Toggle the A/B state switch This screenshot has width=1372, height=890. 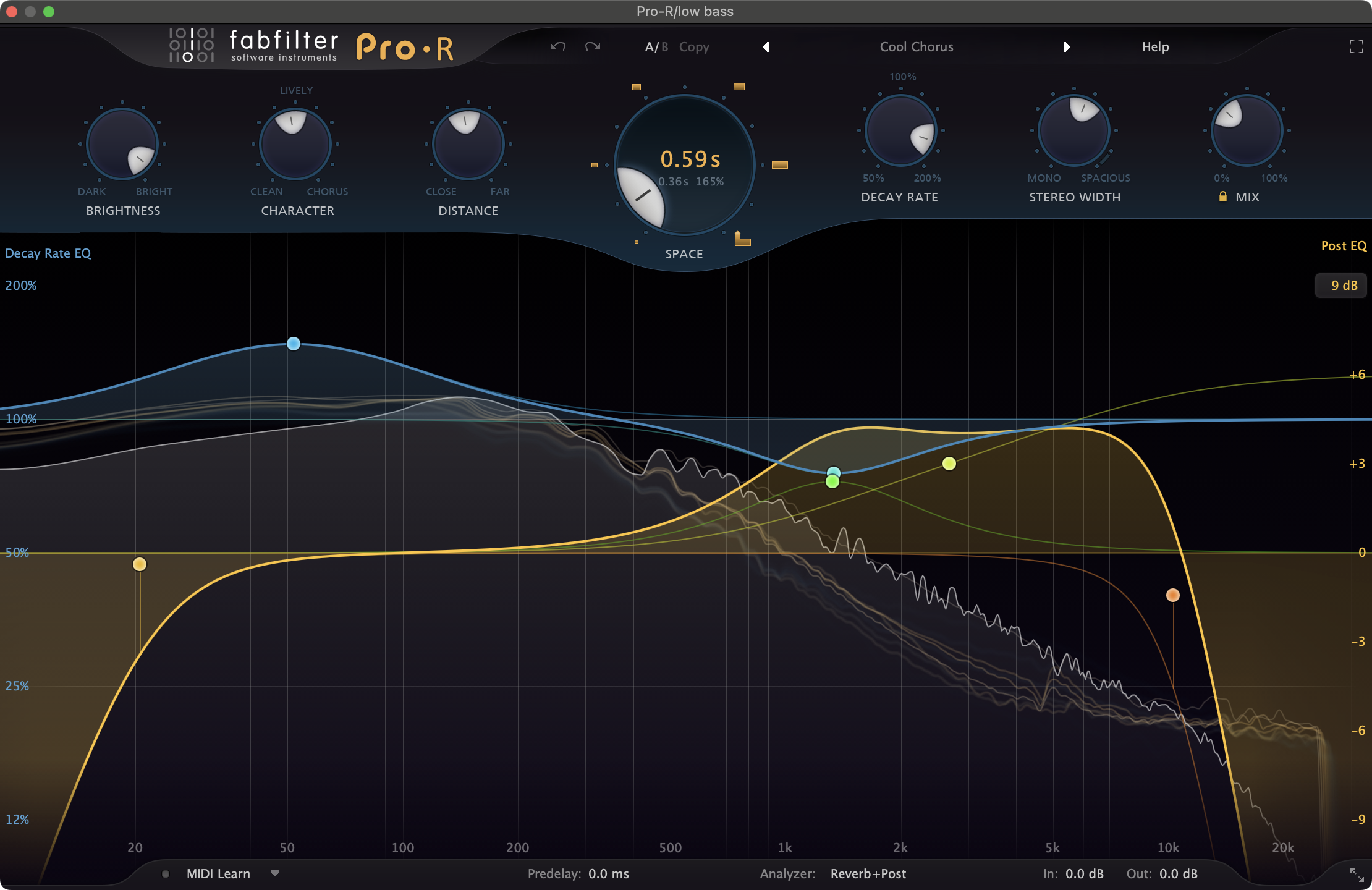656,47
